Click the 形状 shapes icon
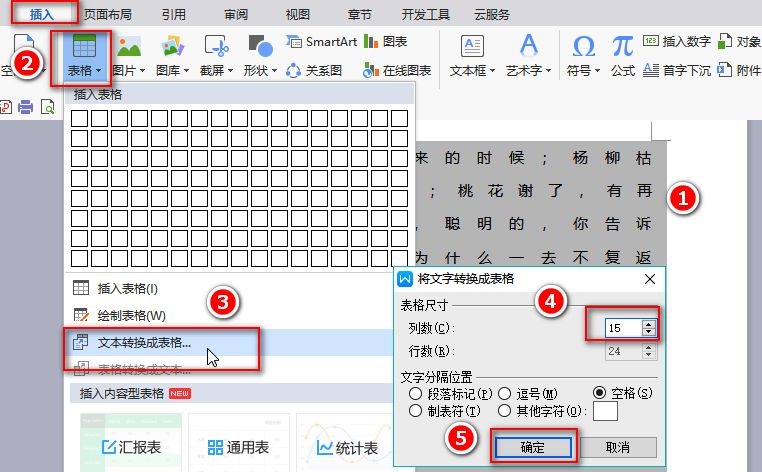The width and height of the screenshot is (762, 472). click(x=260, y=47)
